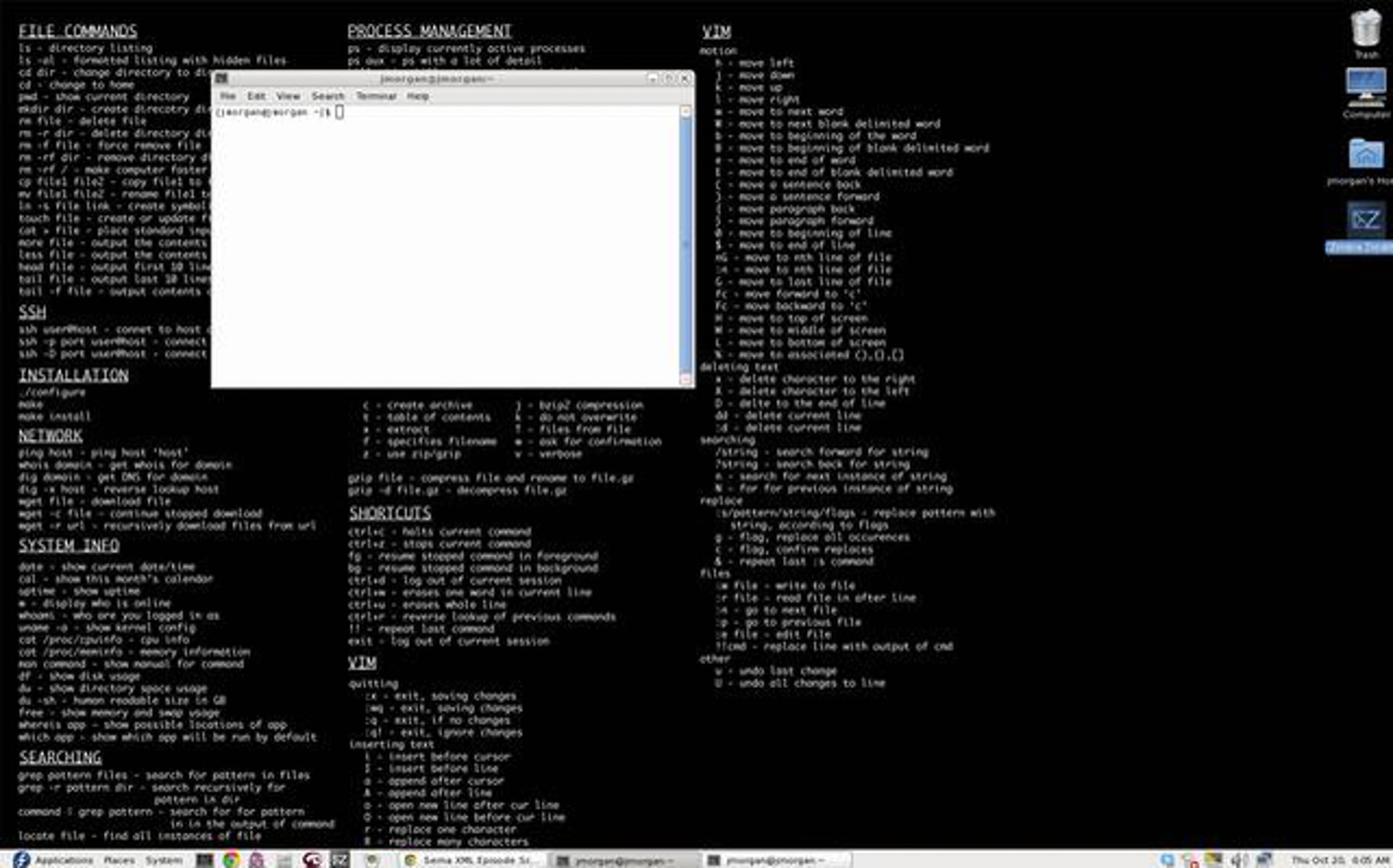1393x868 pixels.
Task: Click the network icon in system tray
Action: point(1265,859)
